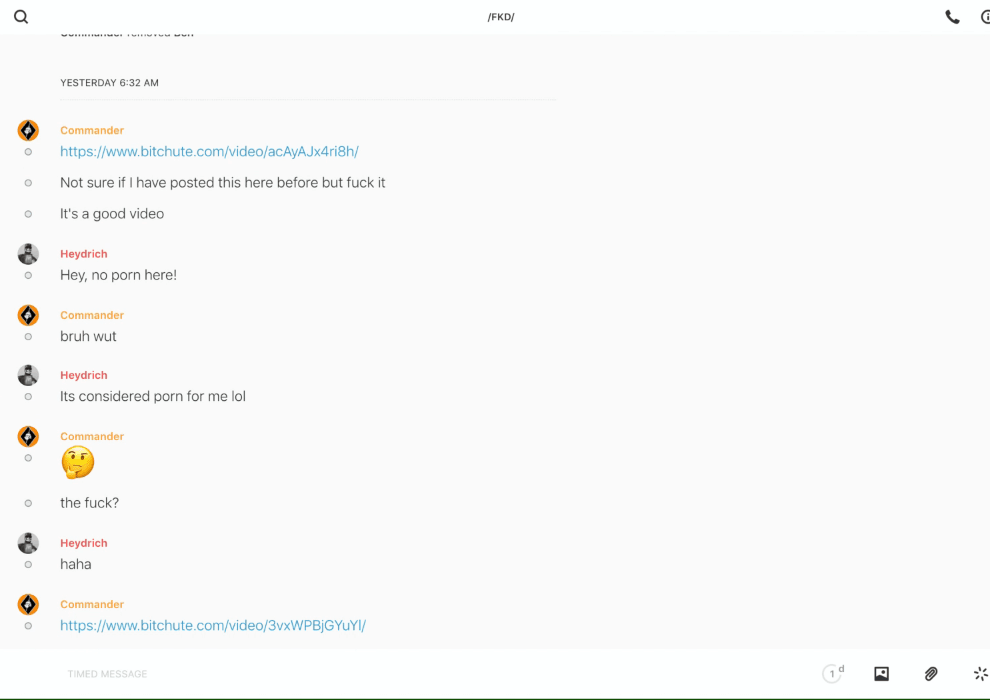Open the search magnifier icon
Viewport: 990px width, 700px height.
(21, 17)
